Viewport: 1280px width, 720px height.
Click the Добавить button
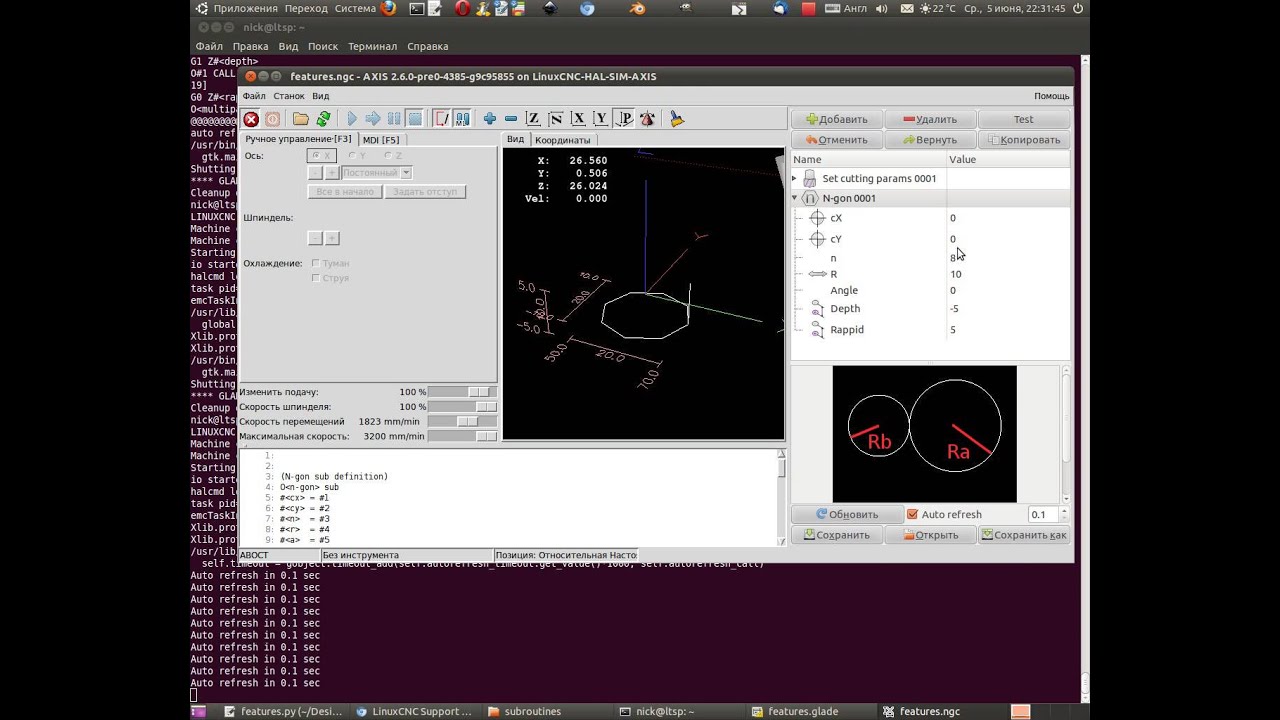tap(837, 119)
